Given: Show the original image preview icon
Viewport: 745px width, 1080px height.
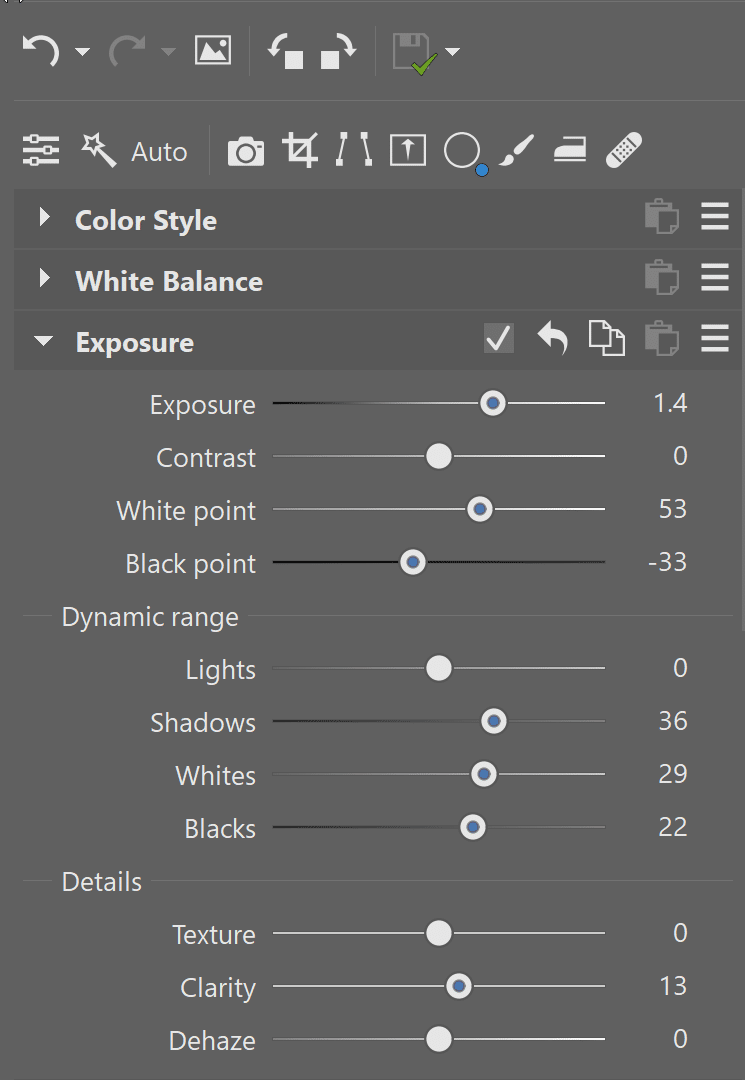Looking at the screenshot, I should [213, 50].
